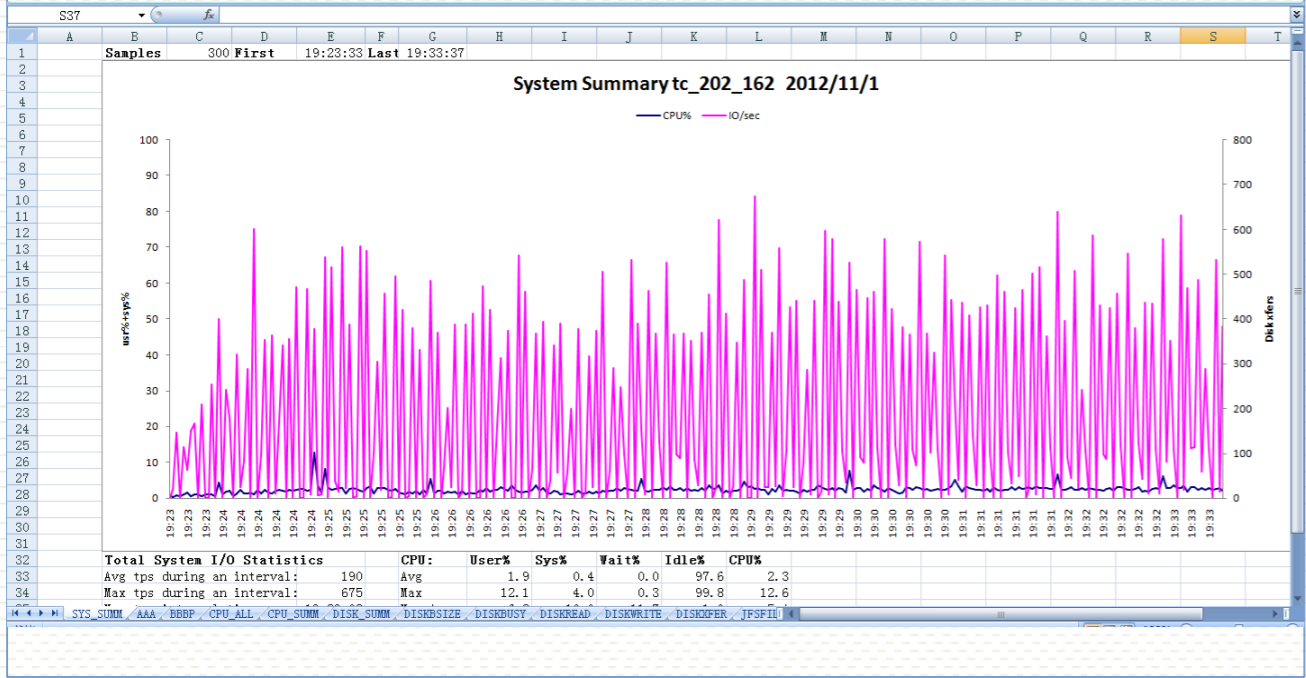
Task: Expand the formula bar with double chevron
Action: 1296,16
